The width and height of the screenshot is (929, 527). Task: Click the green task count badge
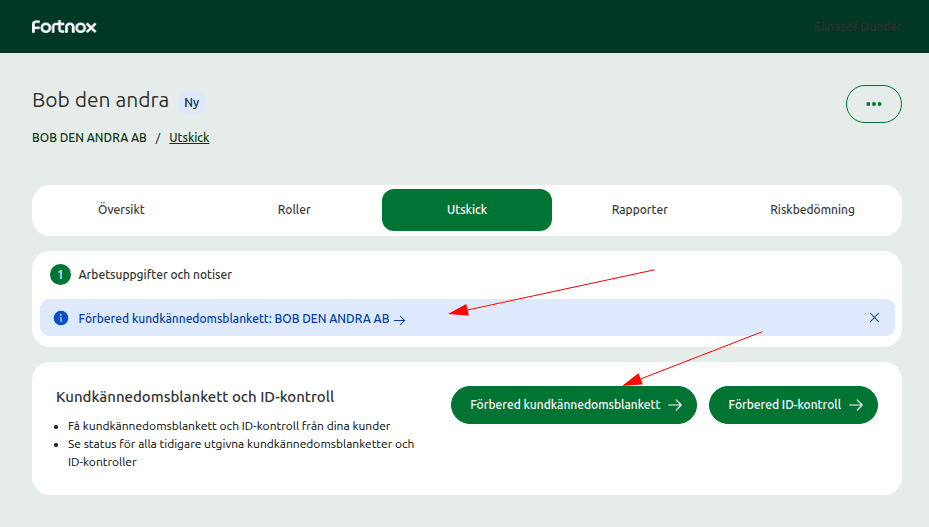(x=60, y=274)
